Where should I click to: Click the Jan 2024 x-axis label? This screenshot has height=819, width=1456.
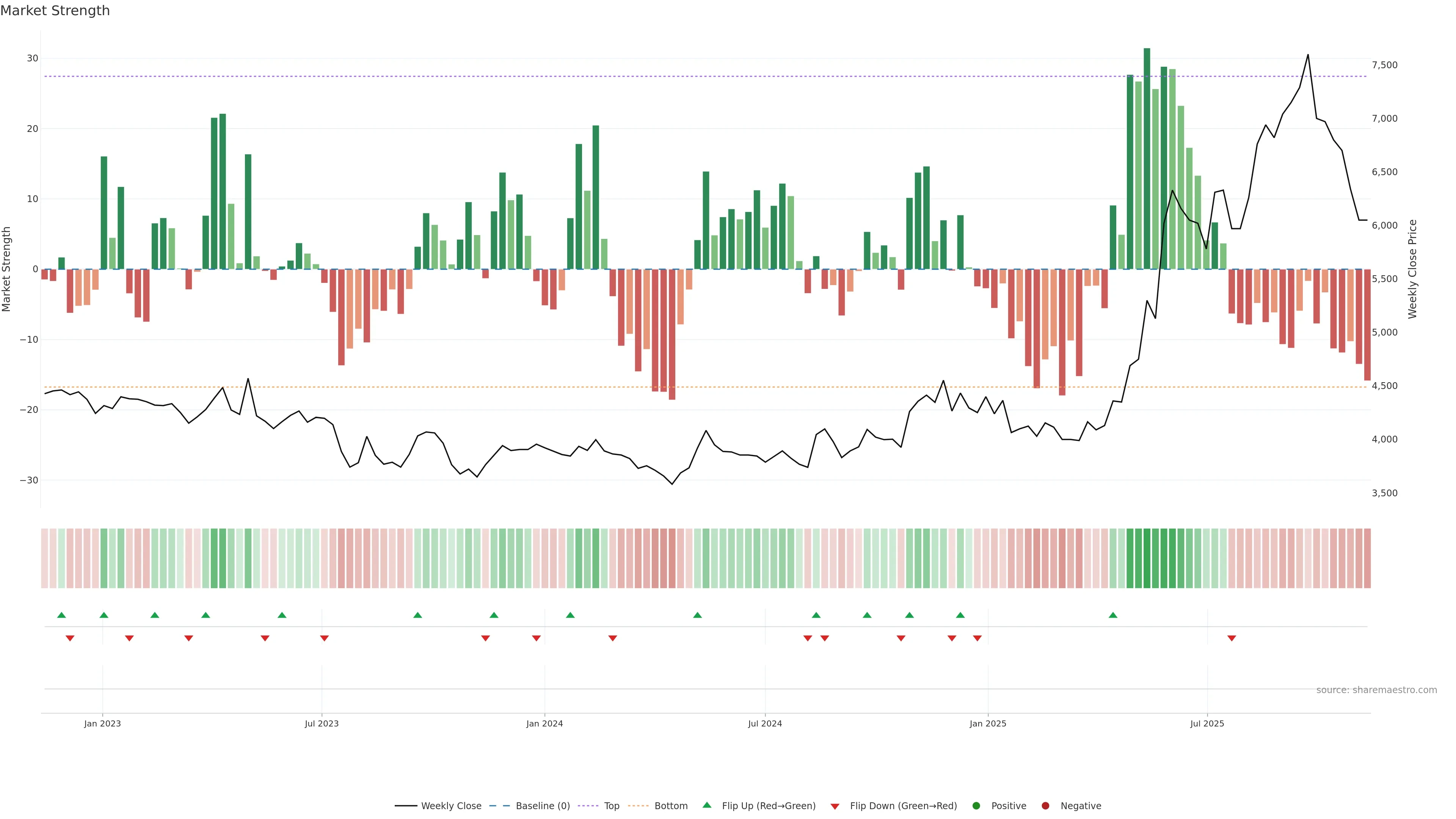click(x=544, y=723)
